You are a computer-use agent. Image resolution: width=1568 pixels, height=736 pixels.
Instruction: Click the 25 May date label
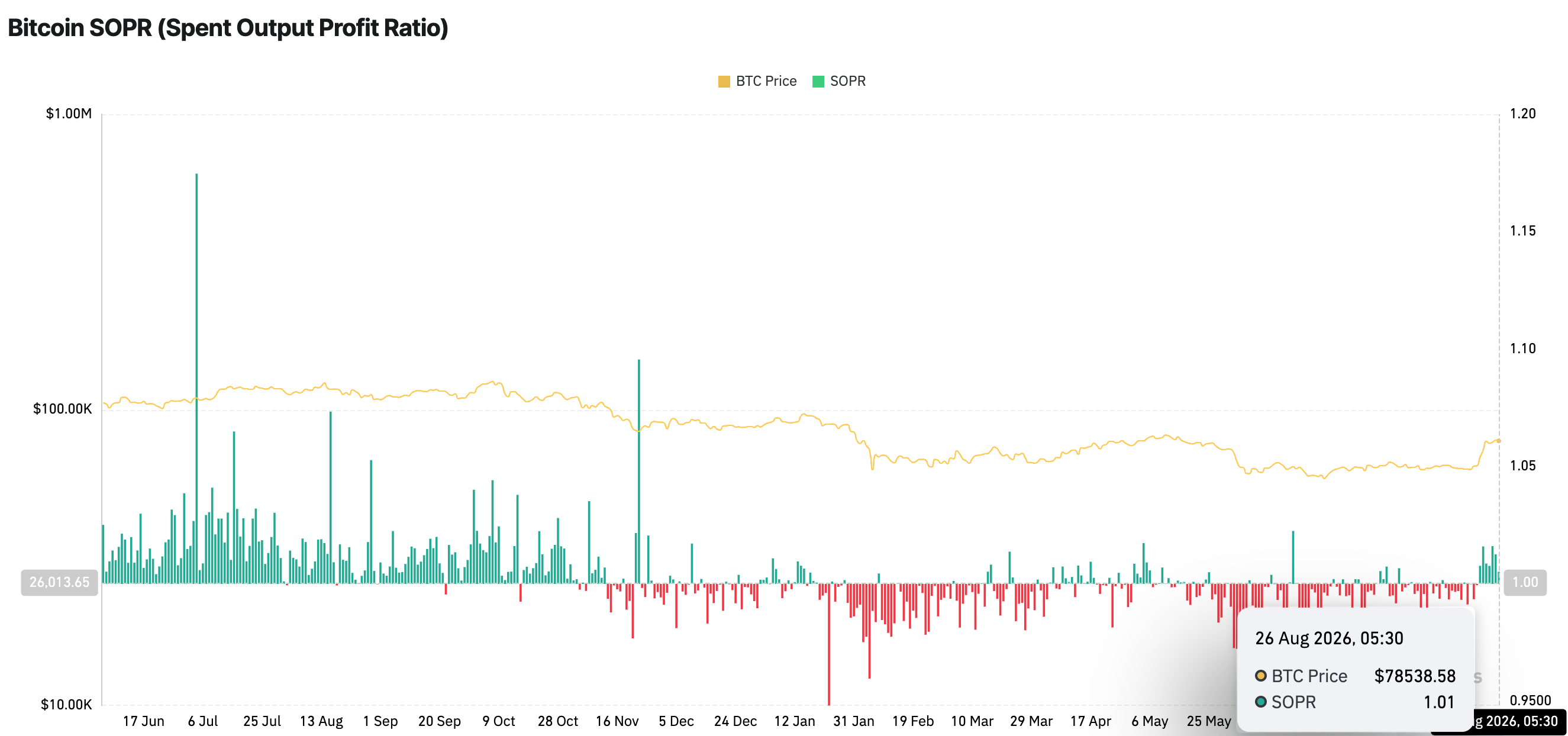coord(1209,721)
